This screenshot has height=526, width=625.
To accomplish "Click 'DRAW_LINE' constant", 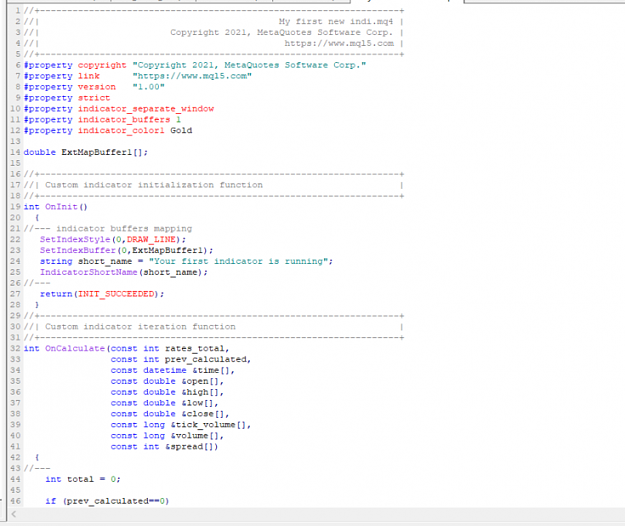I will pyautogui.click(x=151, y=239).
